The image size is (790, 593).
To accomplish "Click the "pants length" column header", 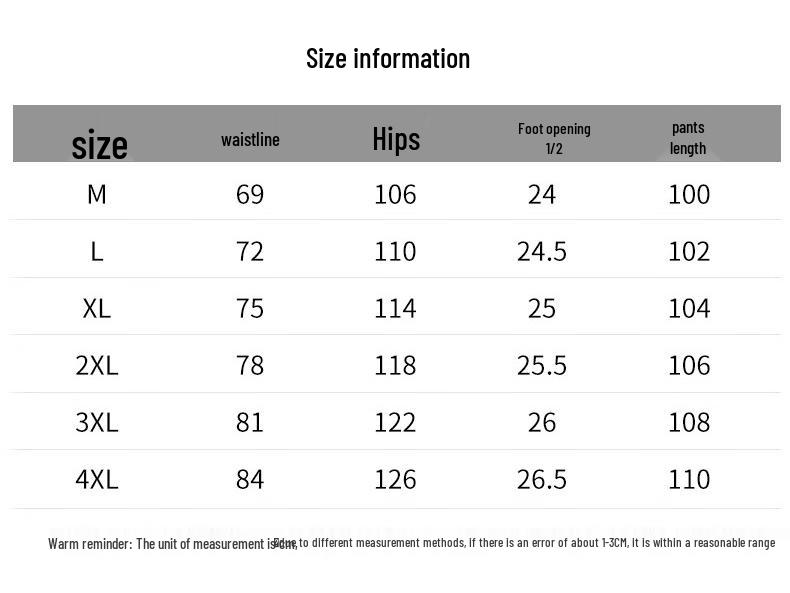I will (x=688, y=138).
